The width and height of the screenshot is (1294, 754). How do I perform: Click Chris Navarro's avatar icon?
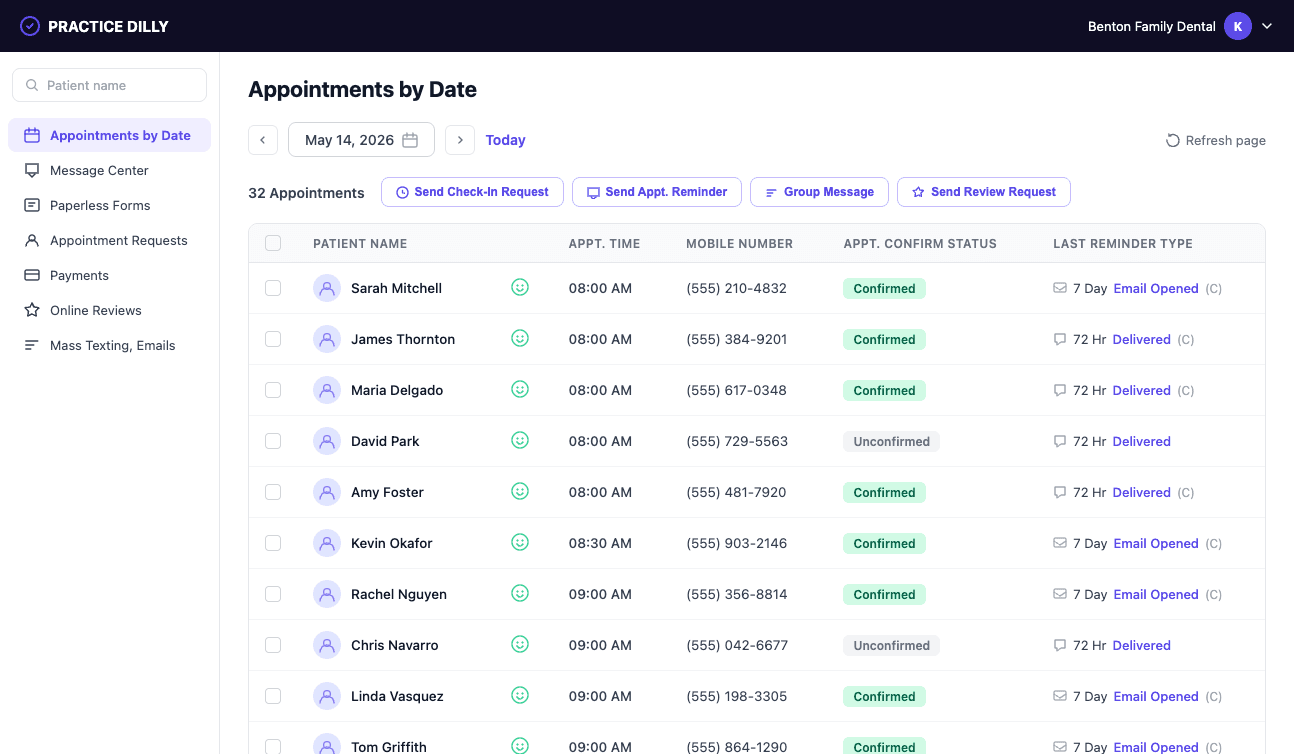[327, 645]
